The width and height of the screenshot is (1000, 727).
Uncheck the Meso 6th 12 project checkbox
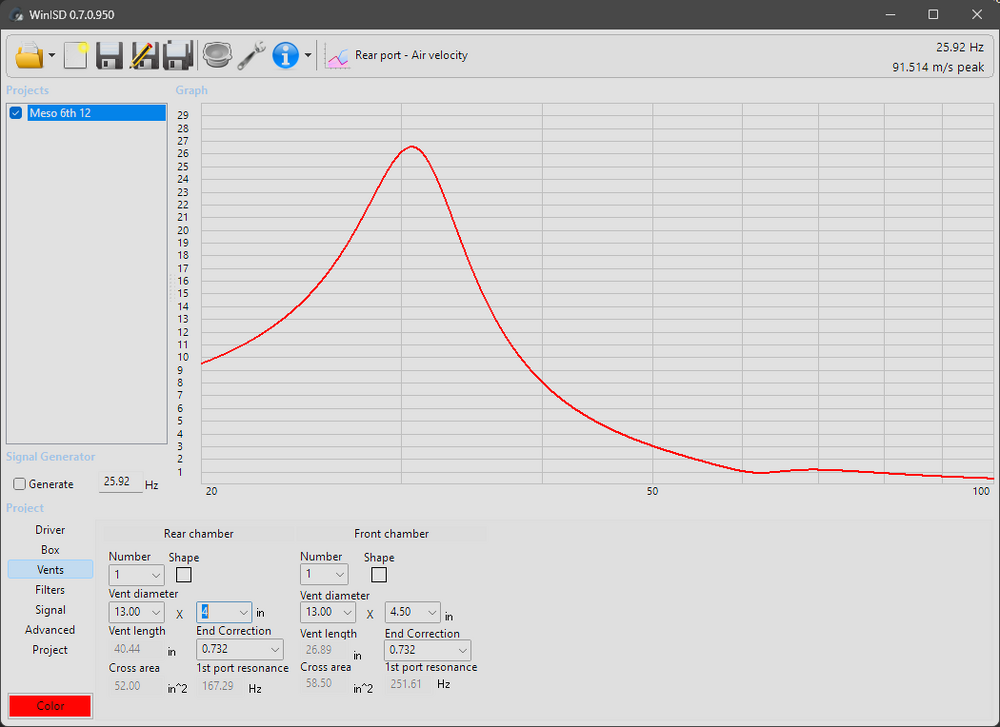(16, 113)
